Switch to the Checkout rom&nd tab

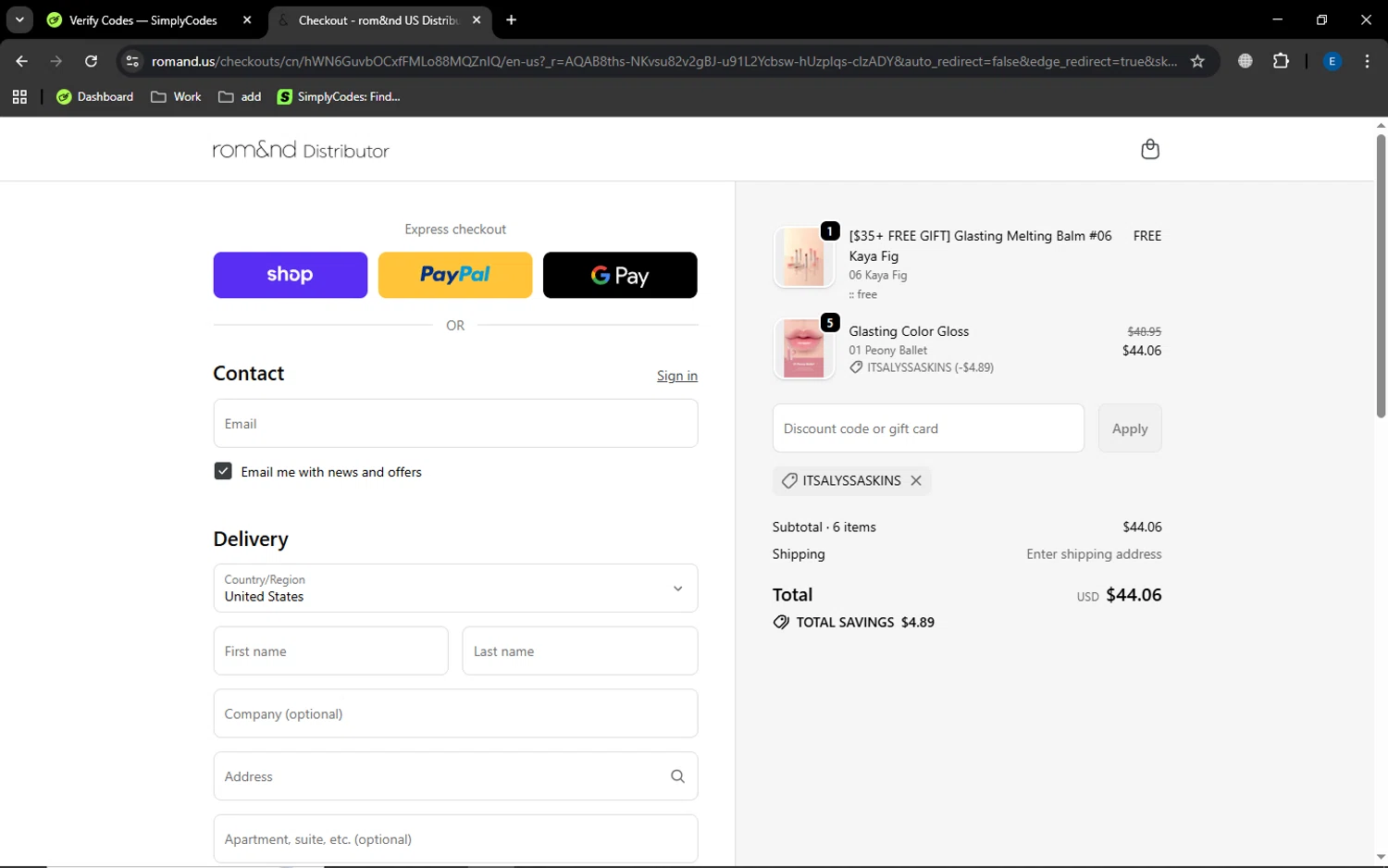click(x=378, y=20)
